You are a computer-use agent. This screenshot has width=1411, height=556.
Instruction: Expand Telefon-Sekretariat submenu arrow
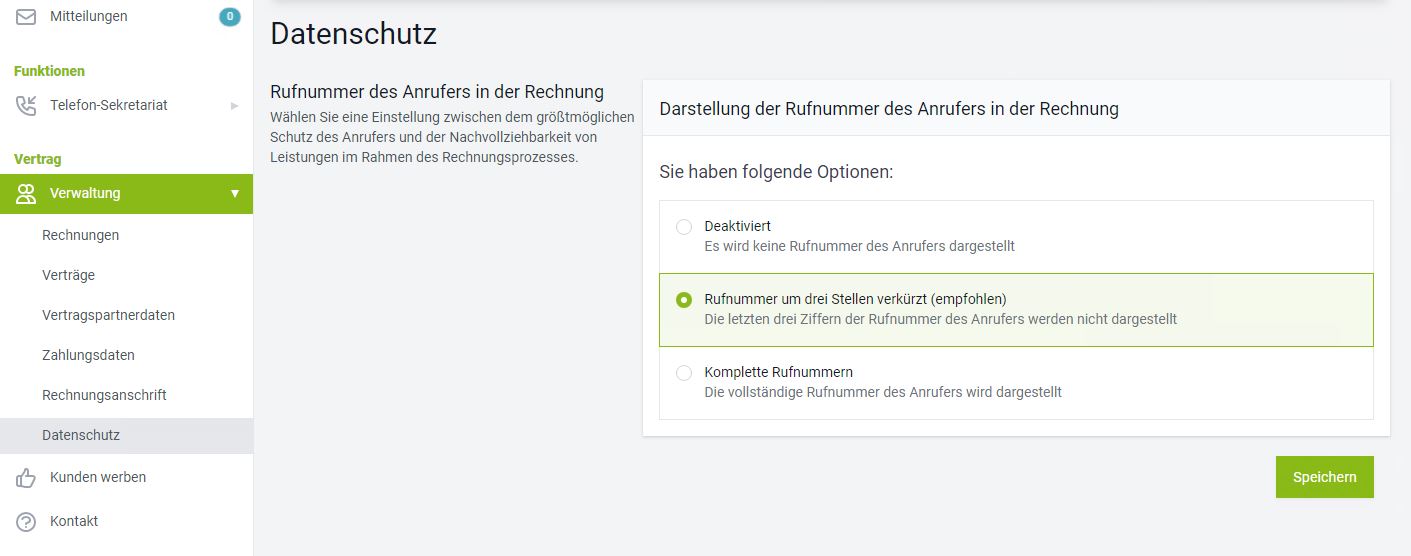tap(235, 105)
